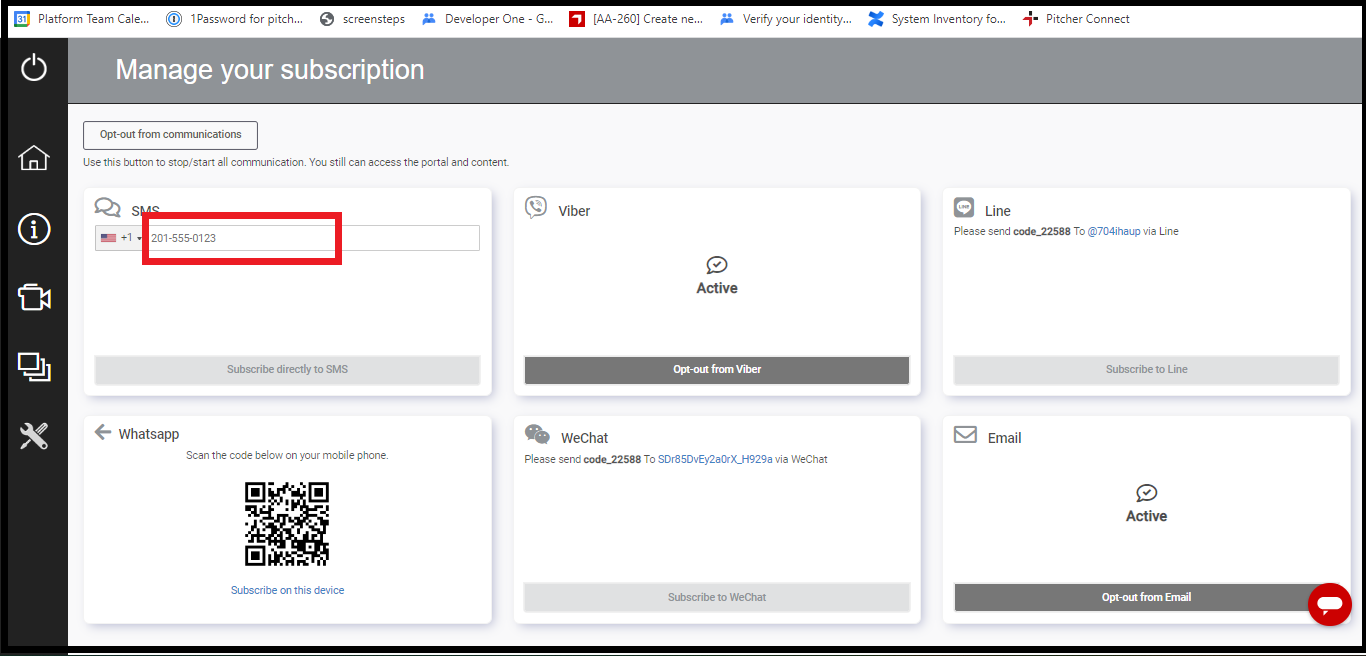The height and width of the screenshot is (656, 1366).
Task: Click the back arrow beside Whatsapp
Action: click(102, 432)
